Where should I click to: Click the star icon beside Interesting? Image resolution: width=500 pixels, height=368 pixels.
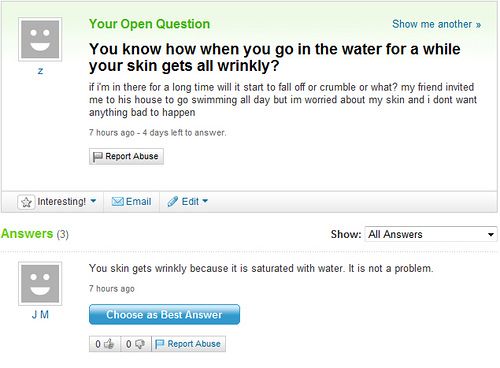26,202
